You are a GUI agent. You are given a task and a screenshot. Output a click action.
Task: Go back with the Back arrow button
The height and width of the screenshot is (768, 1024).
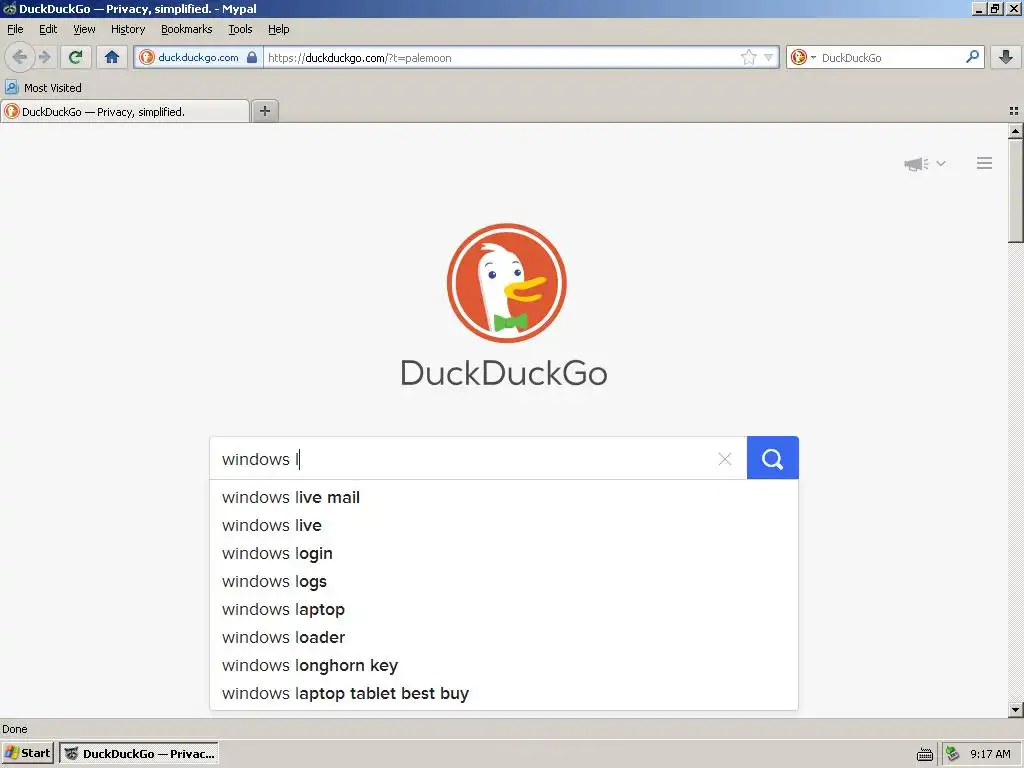tap(20, 57)
